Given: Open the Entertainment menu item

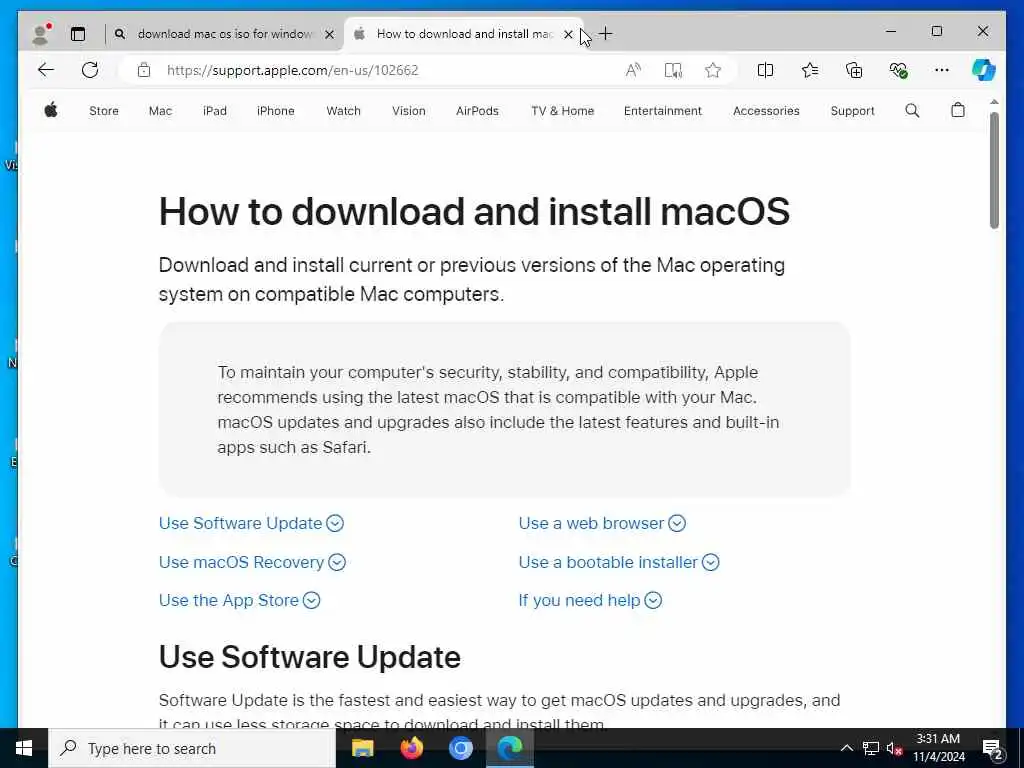Looking at the screenshot, I should coord(663,111).
